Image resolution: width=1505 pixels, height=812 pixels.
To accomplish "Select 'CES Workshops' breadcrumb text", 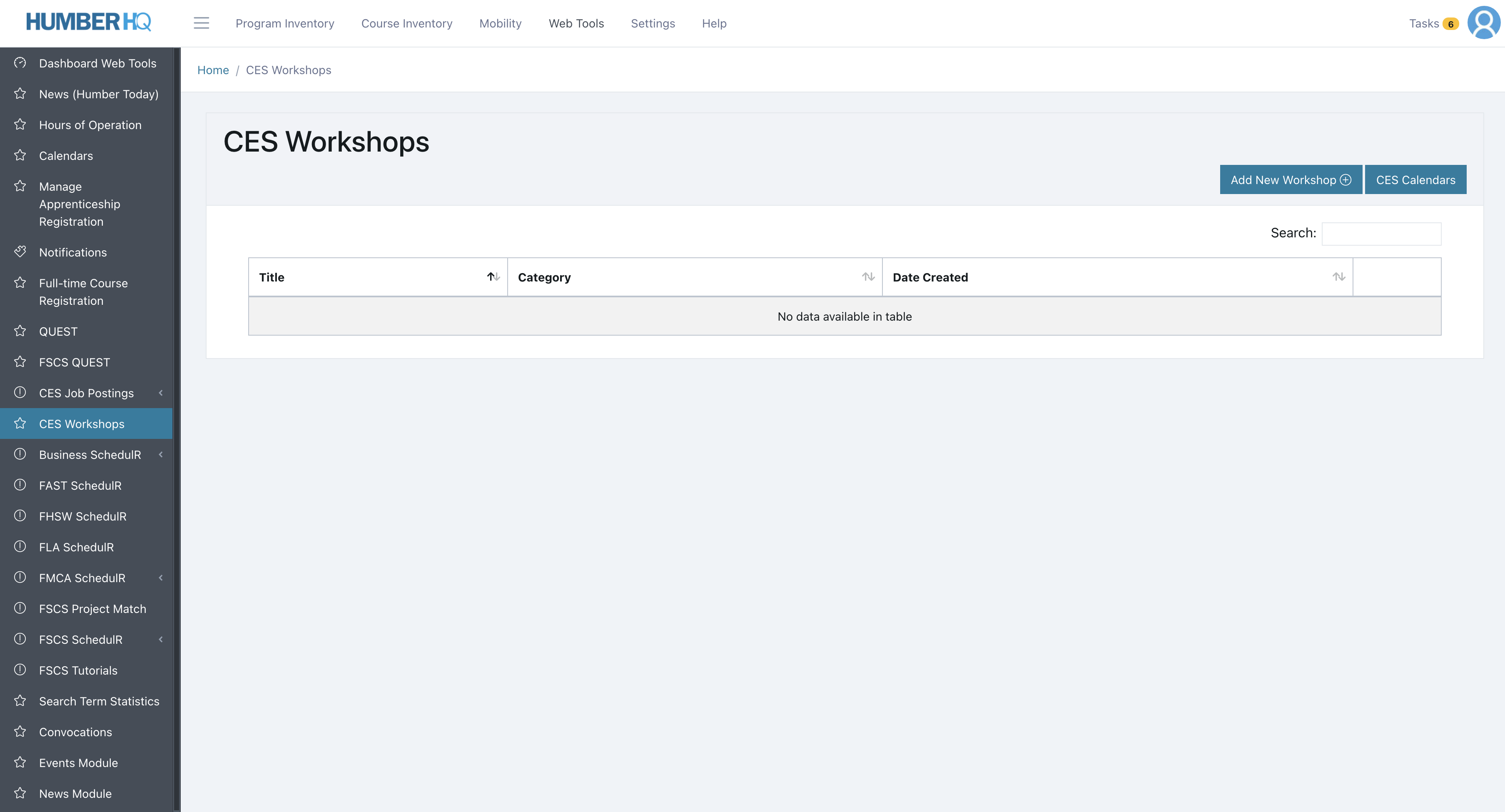I will [x=288, y=70].
